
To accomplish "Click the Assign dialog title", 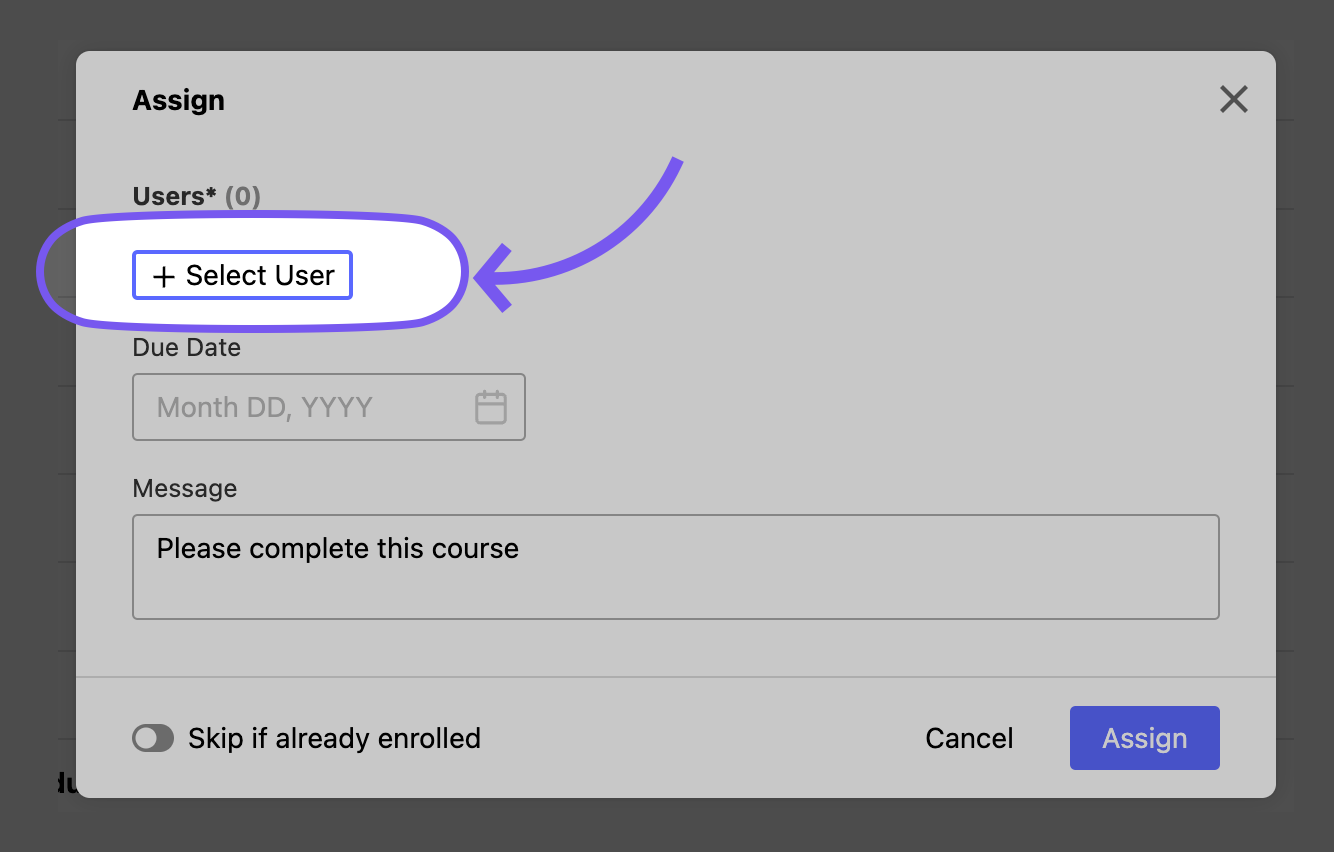I will 178,99.
